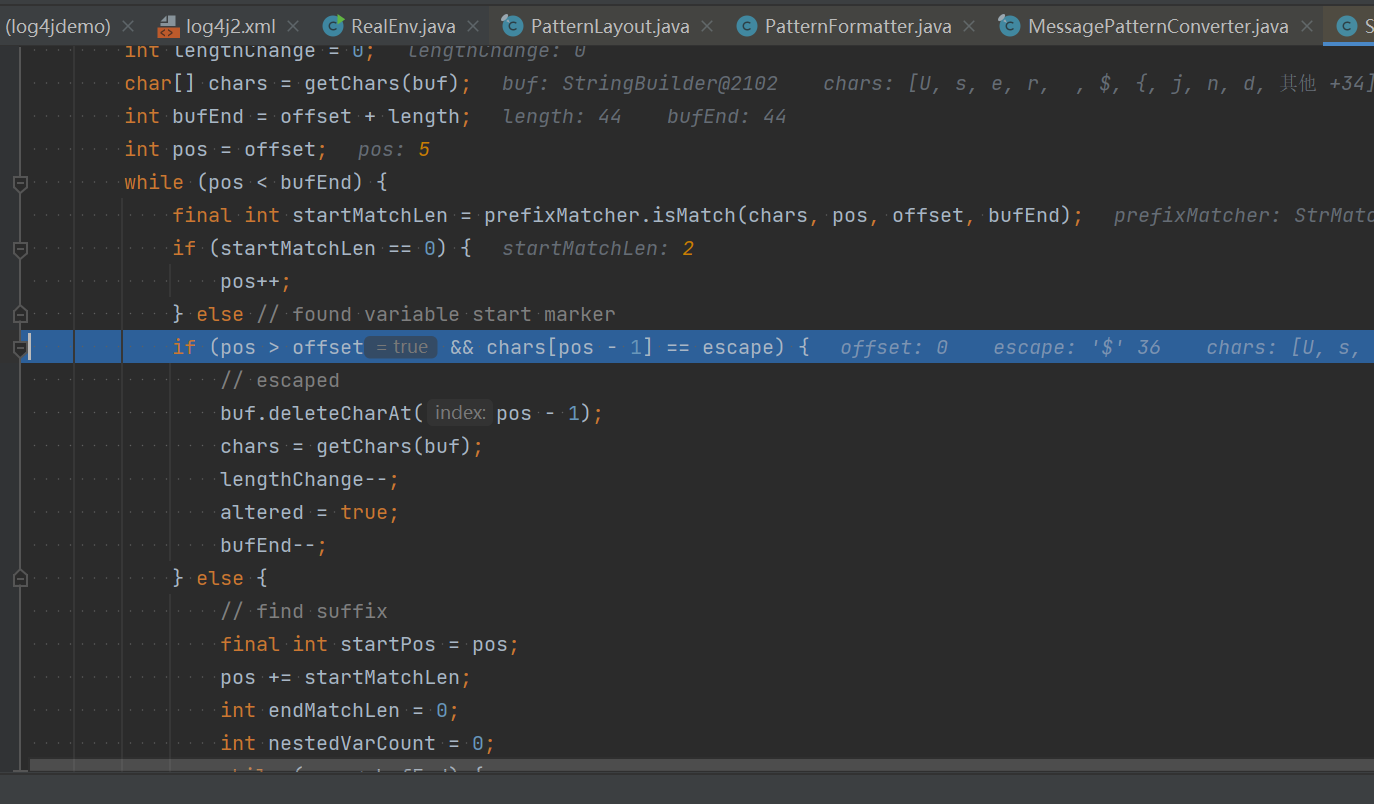Click the 'offset: 0' inline debug value
This screenshot has width=1374, height=804.
click(x=894, y=347)
